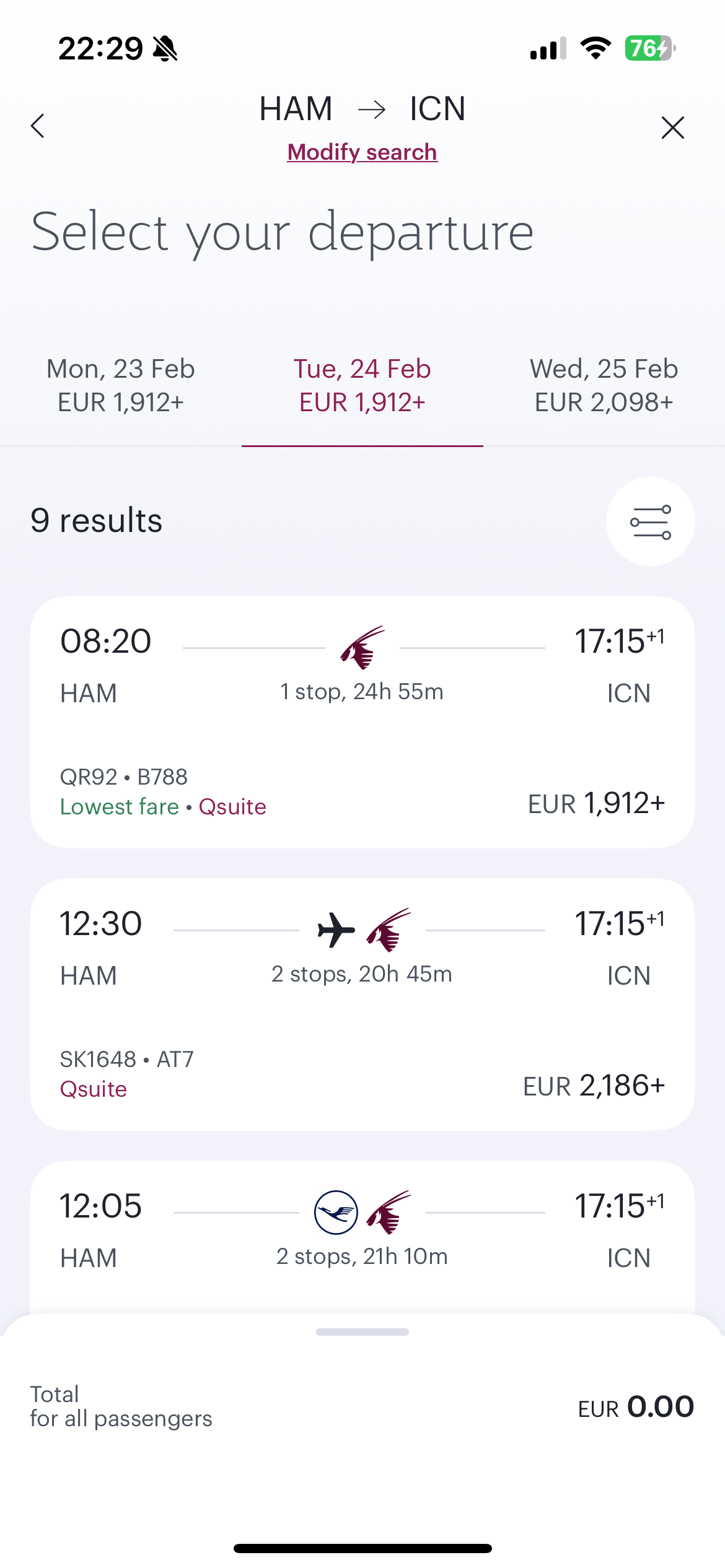Switch to the Wed, 25 Feb date tab
This screenshot has height=1568, width=725.
[604, 385]
